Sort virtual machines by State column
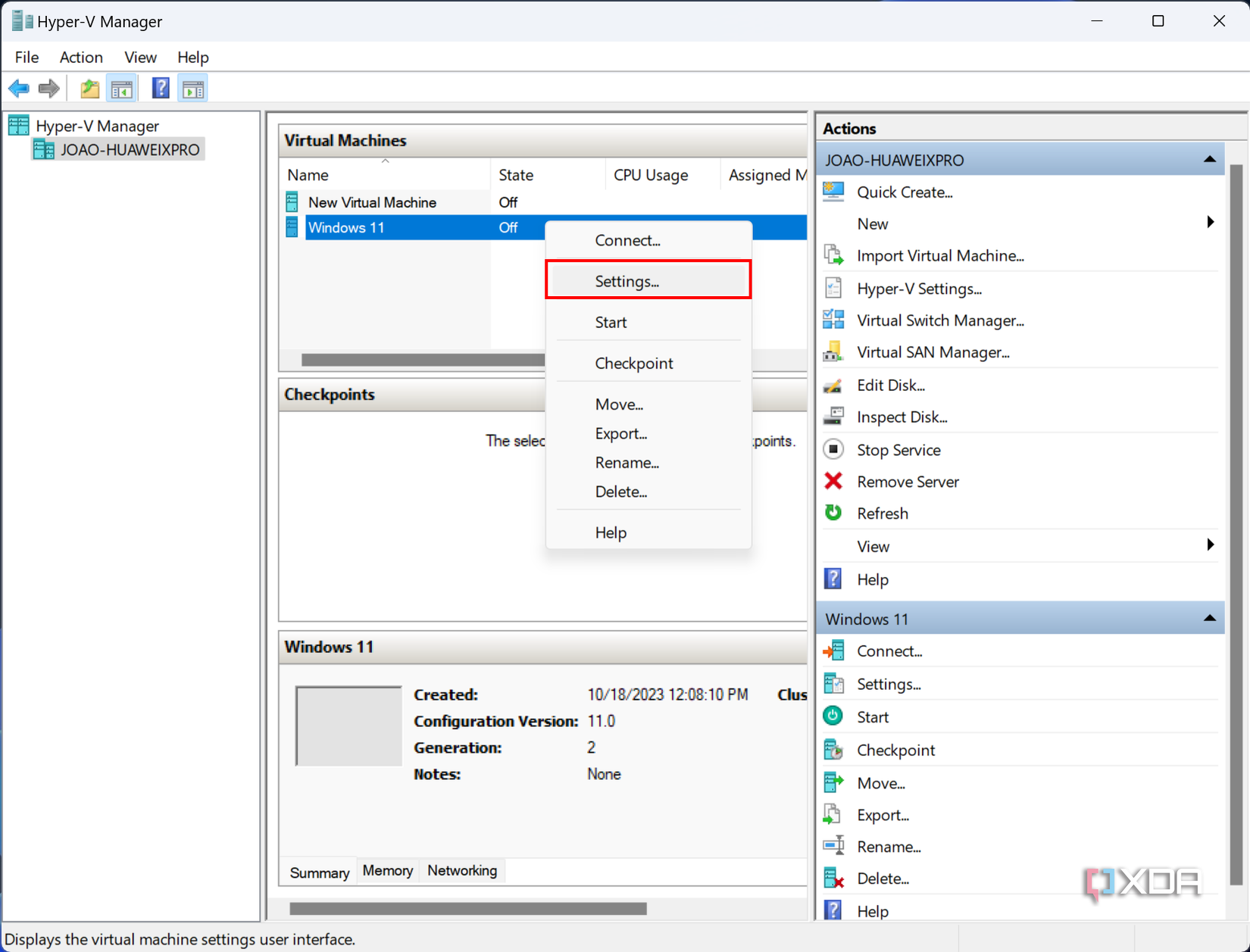Image resolution: width=1250 pixels, height=952 pixels. [x=548, y=174]
